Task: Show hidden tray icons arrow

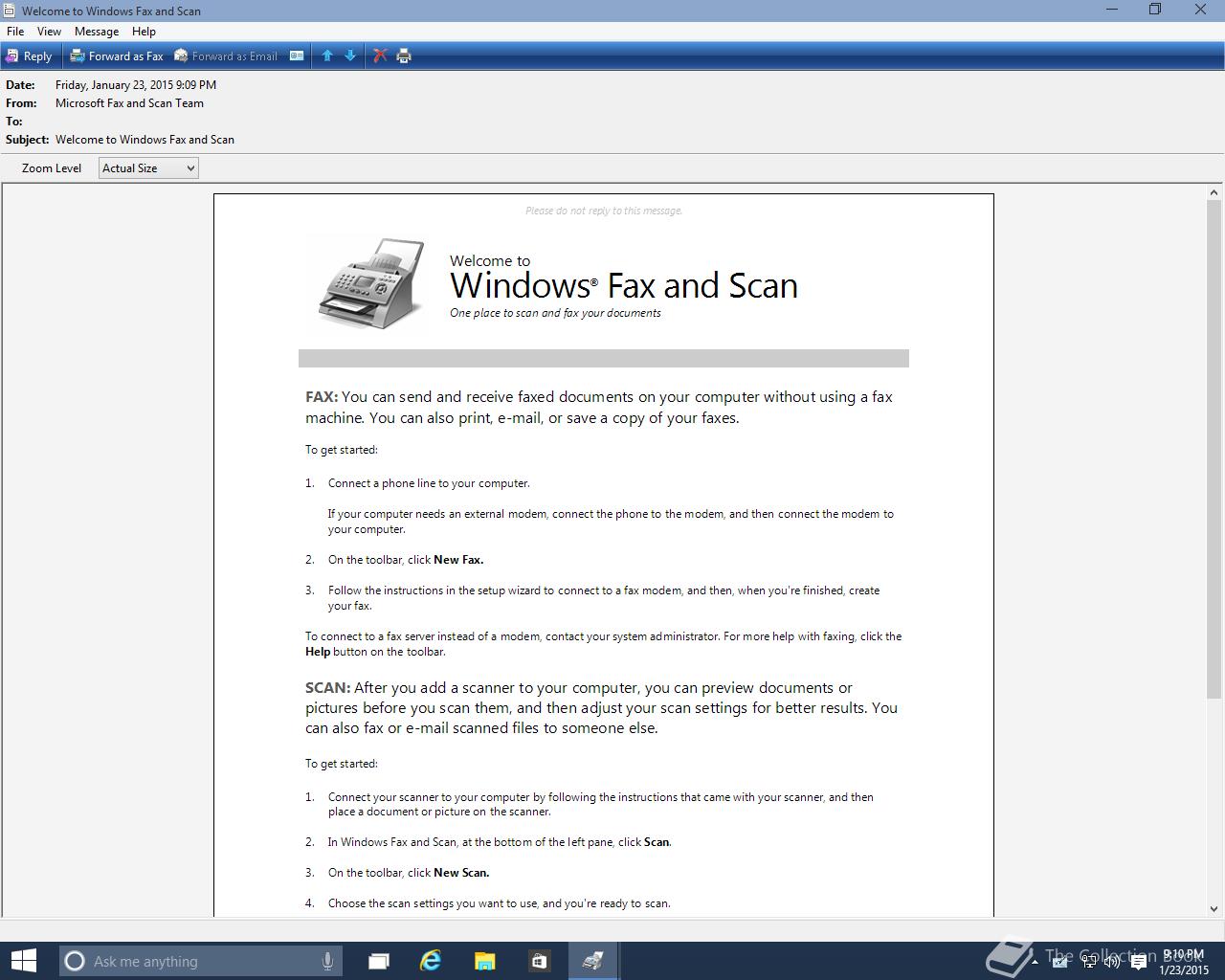Action: pos(1035,963)
